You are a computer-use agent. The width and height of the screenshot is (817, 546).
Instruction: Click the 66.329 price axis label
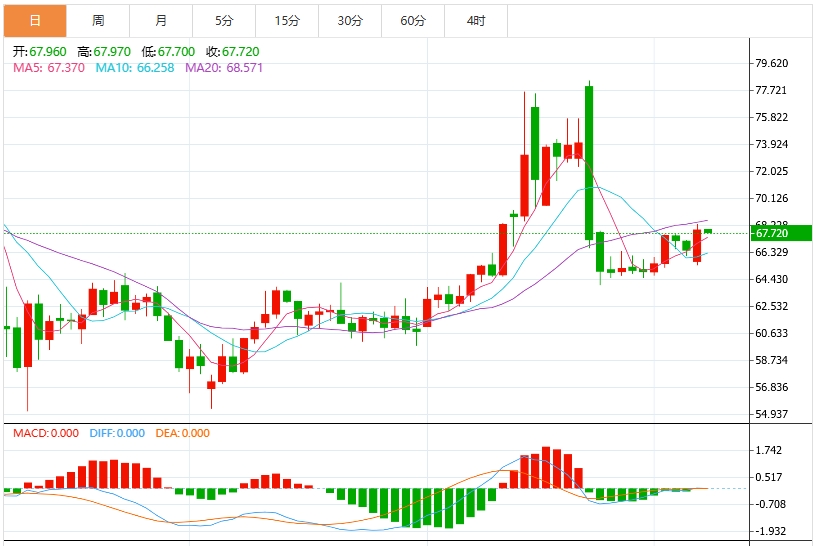coord(772,252)
